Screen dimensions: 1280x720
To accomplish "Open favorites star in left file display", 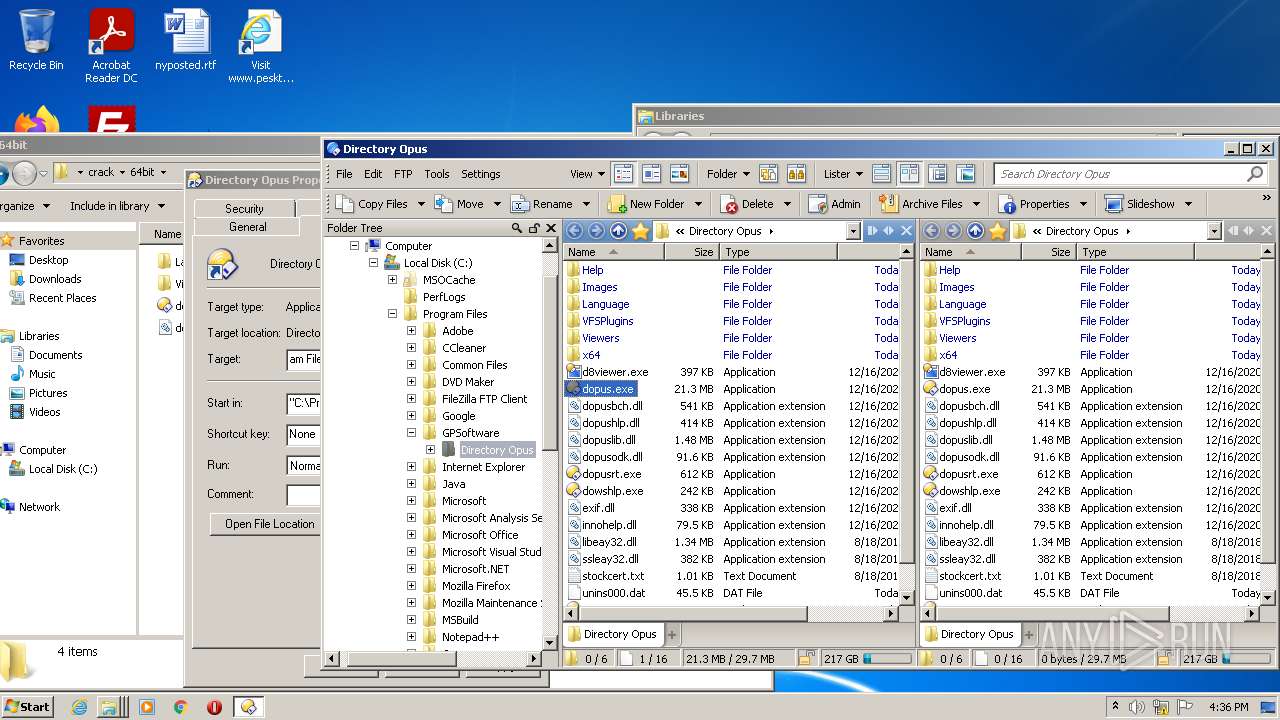I will [x=641, y=231].
